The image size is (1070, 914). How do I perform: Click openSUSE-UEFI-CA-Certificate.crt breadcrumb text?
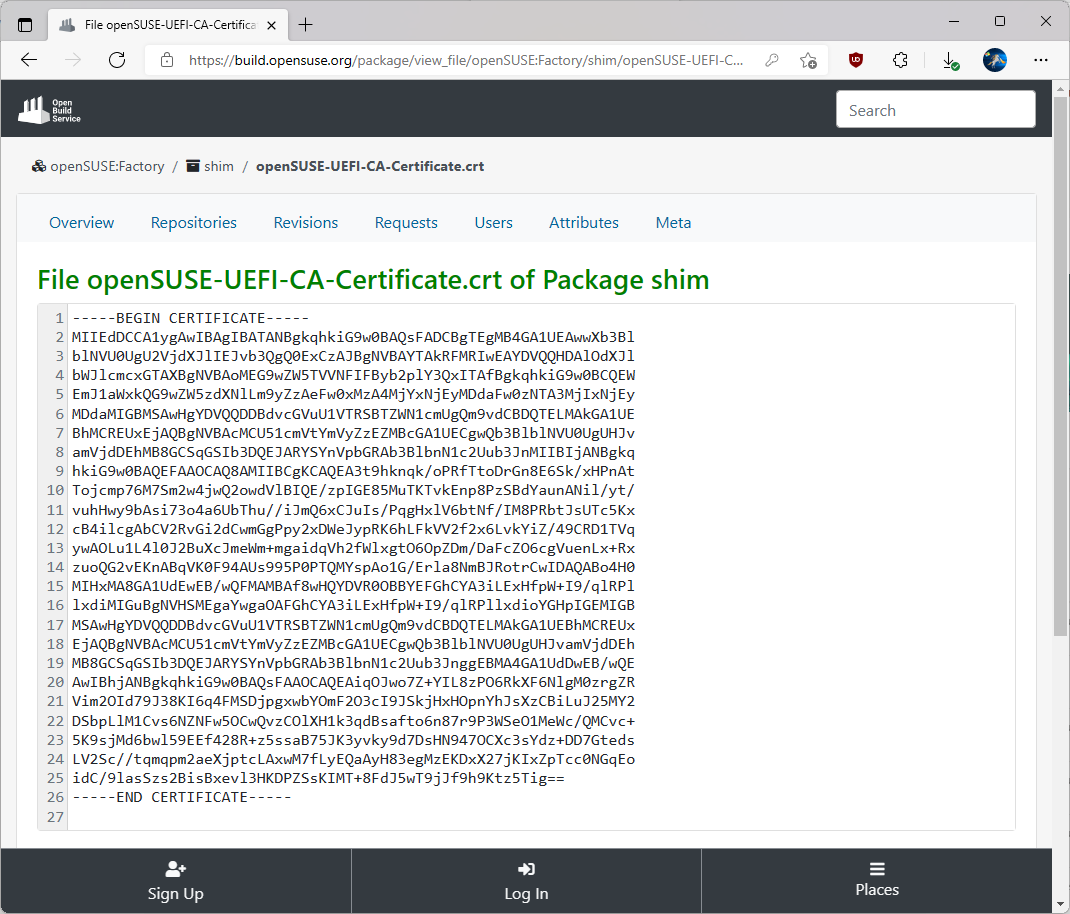coord(370,166)
